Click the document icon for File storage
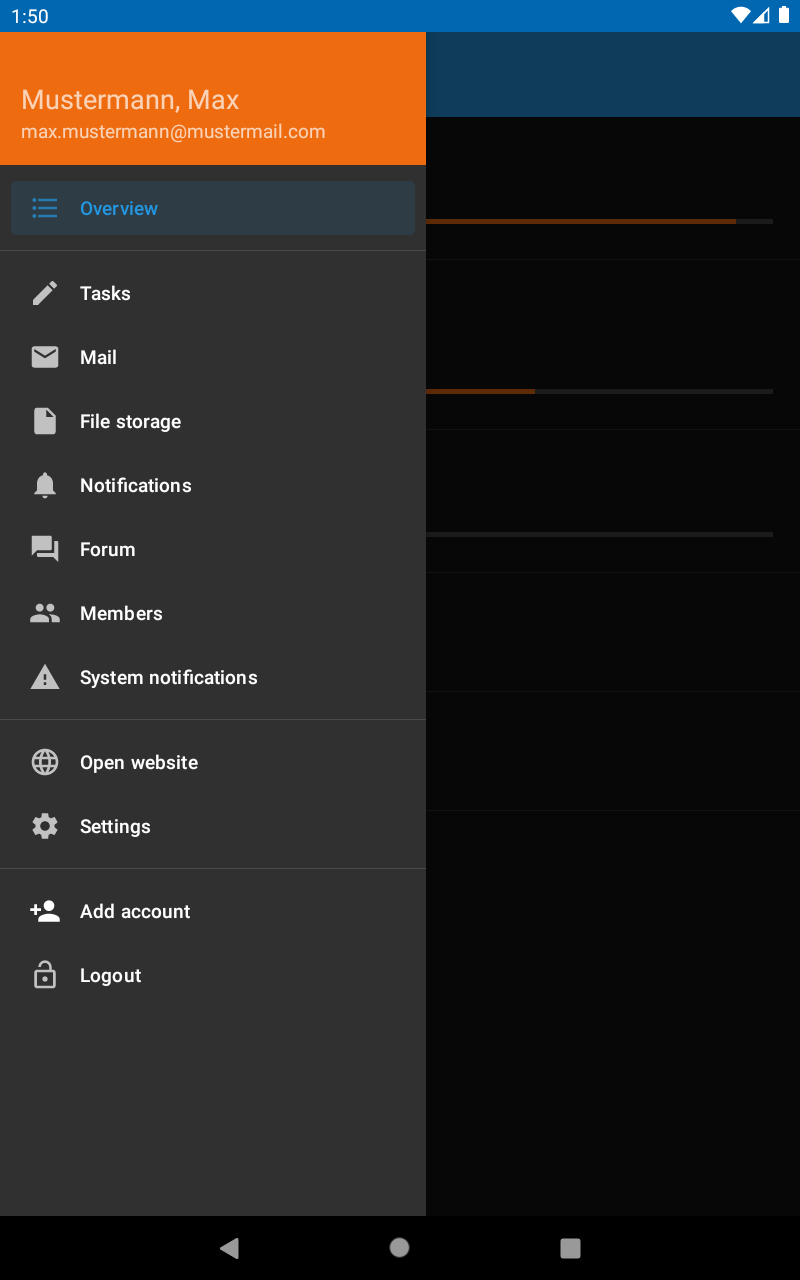 [45, 421]
